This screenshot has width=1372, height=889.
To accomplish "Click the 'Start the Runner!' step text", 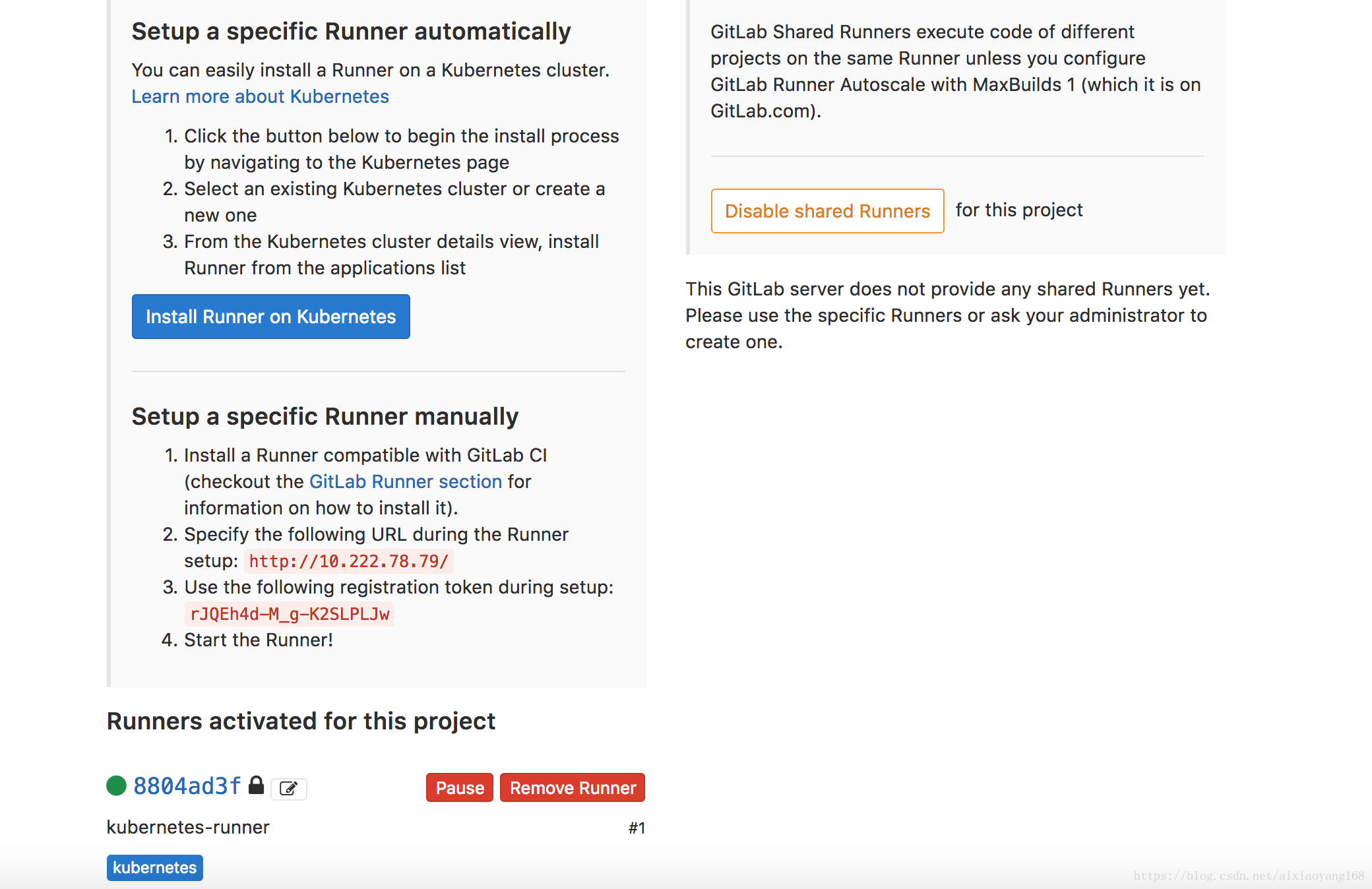I will [259, 640].
